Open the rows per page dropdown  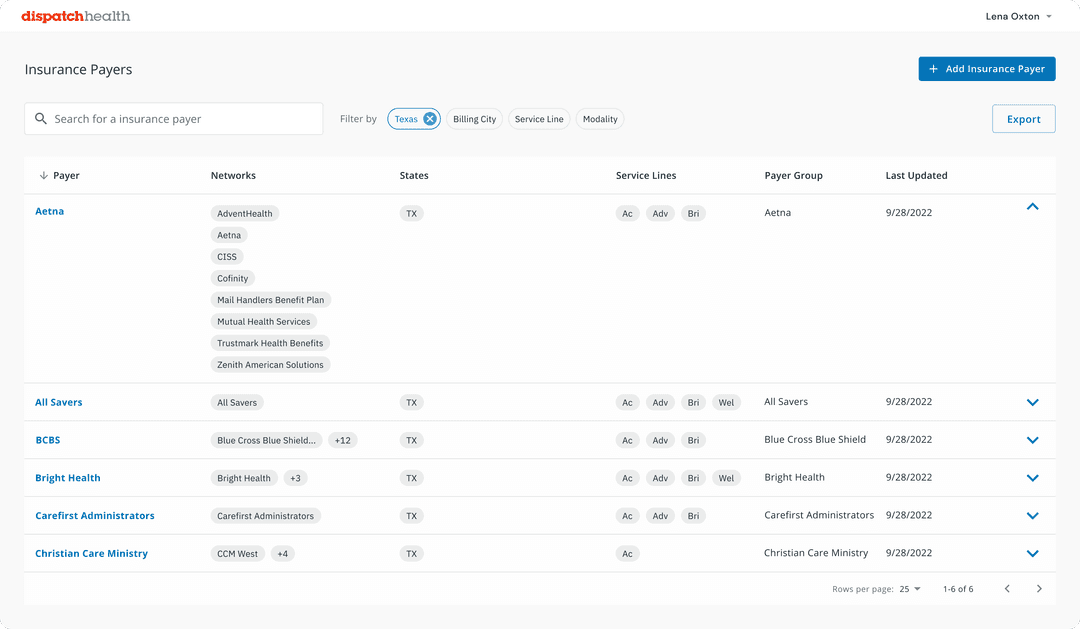[910, 589]
